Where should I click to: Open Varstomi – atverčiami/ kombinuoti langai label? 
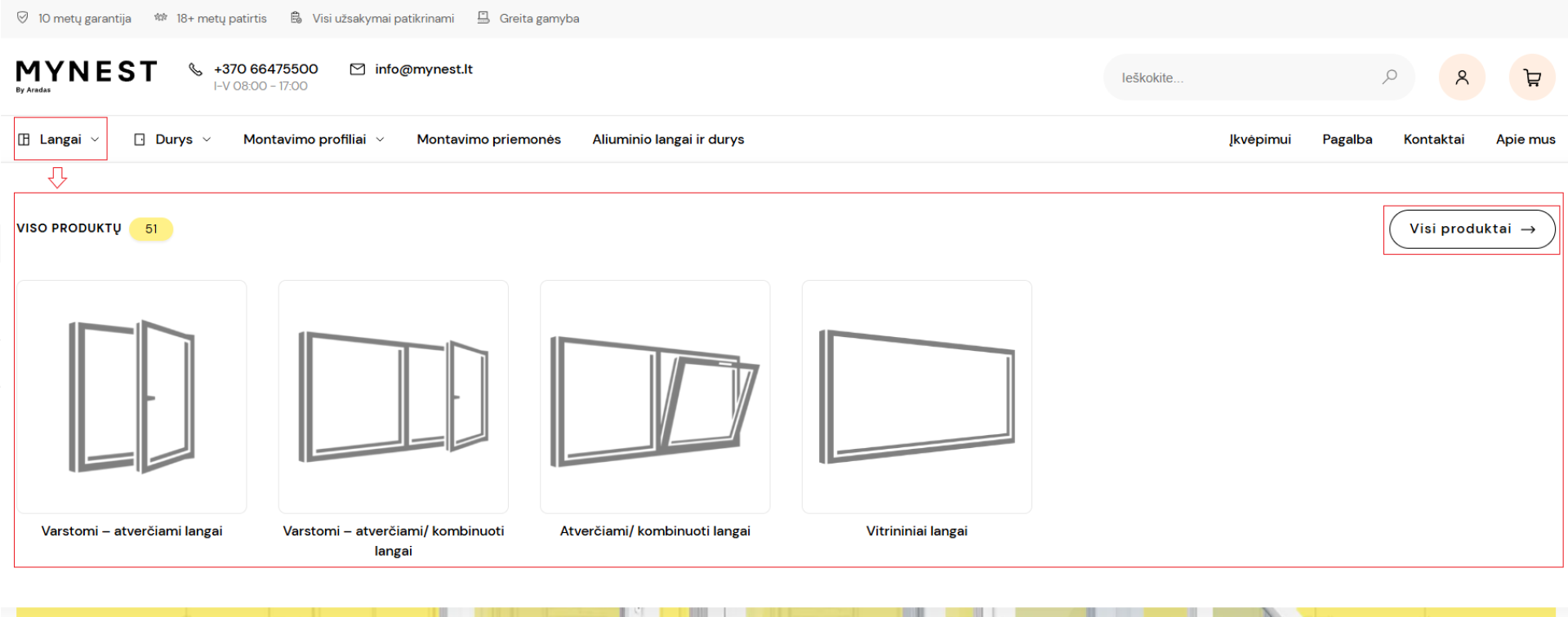(393, 541)
